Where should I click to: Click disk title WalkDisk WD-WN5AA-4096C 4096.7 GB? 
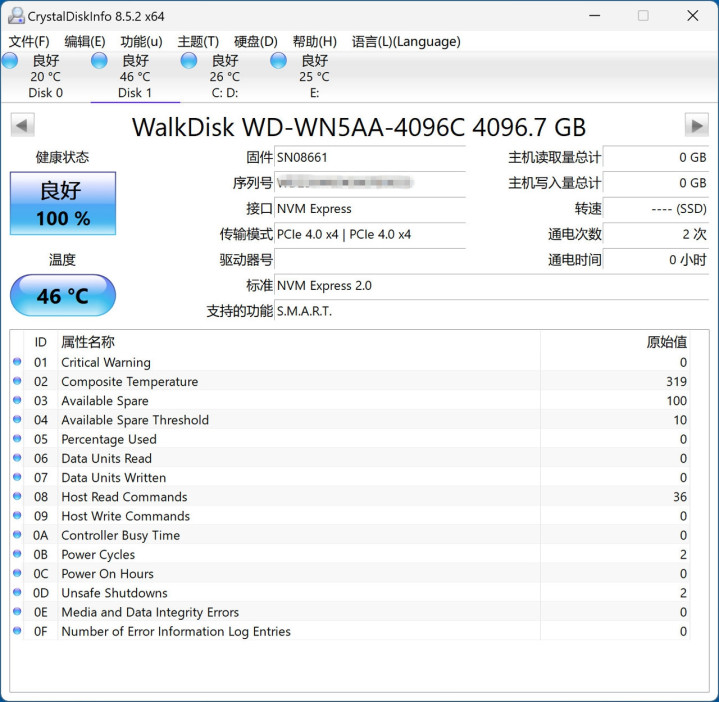(x=359, y=127)
